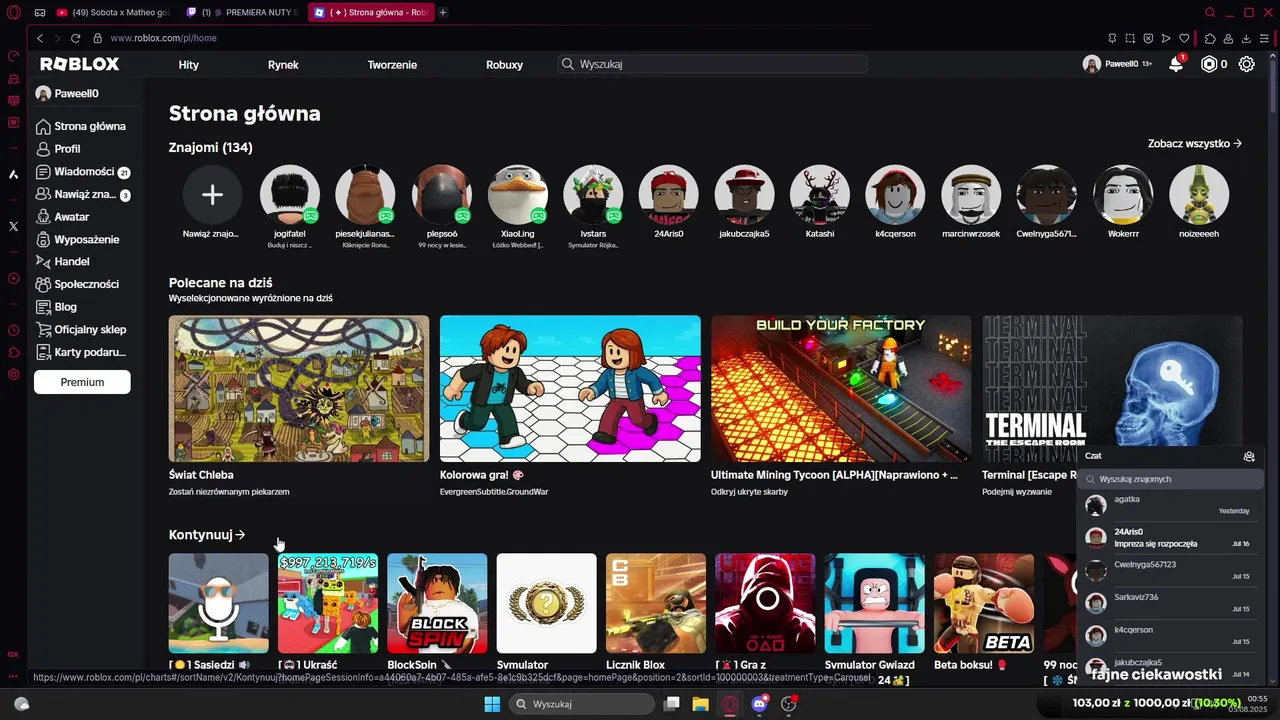
Task: Open the Licznik Blox game thumbnail
Action: (656, 603)
